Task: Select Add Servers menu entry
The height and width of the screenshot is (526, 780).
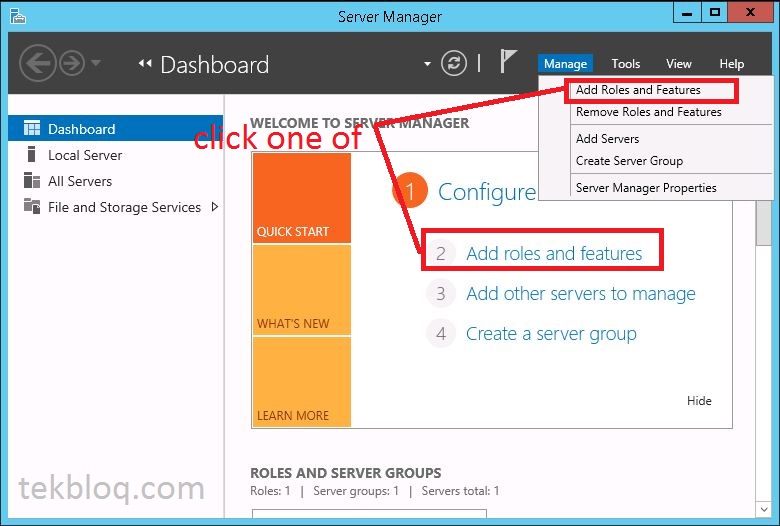Action: tap(607, 139)
